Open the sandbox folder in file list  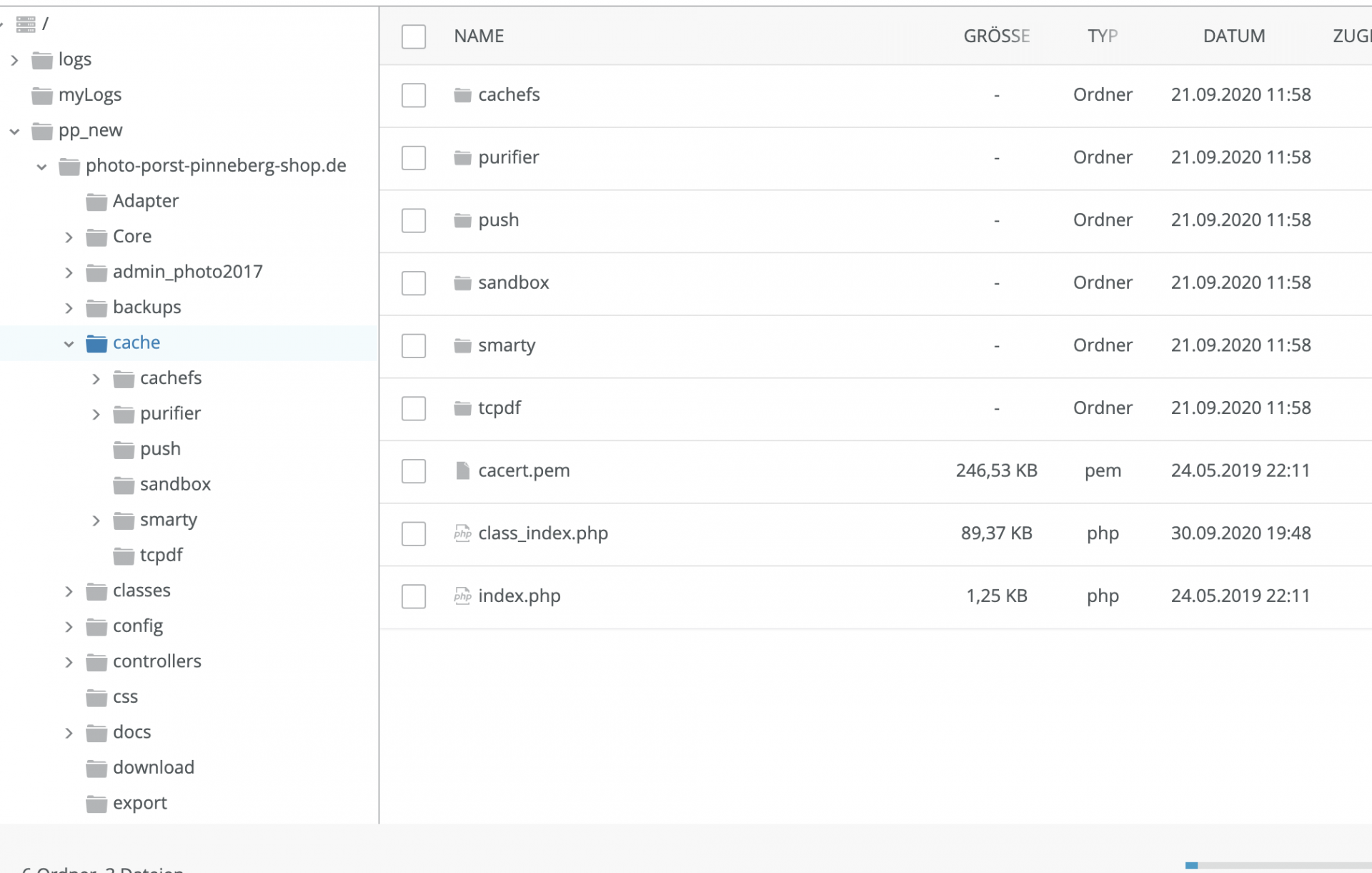coord(513,283)
